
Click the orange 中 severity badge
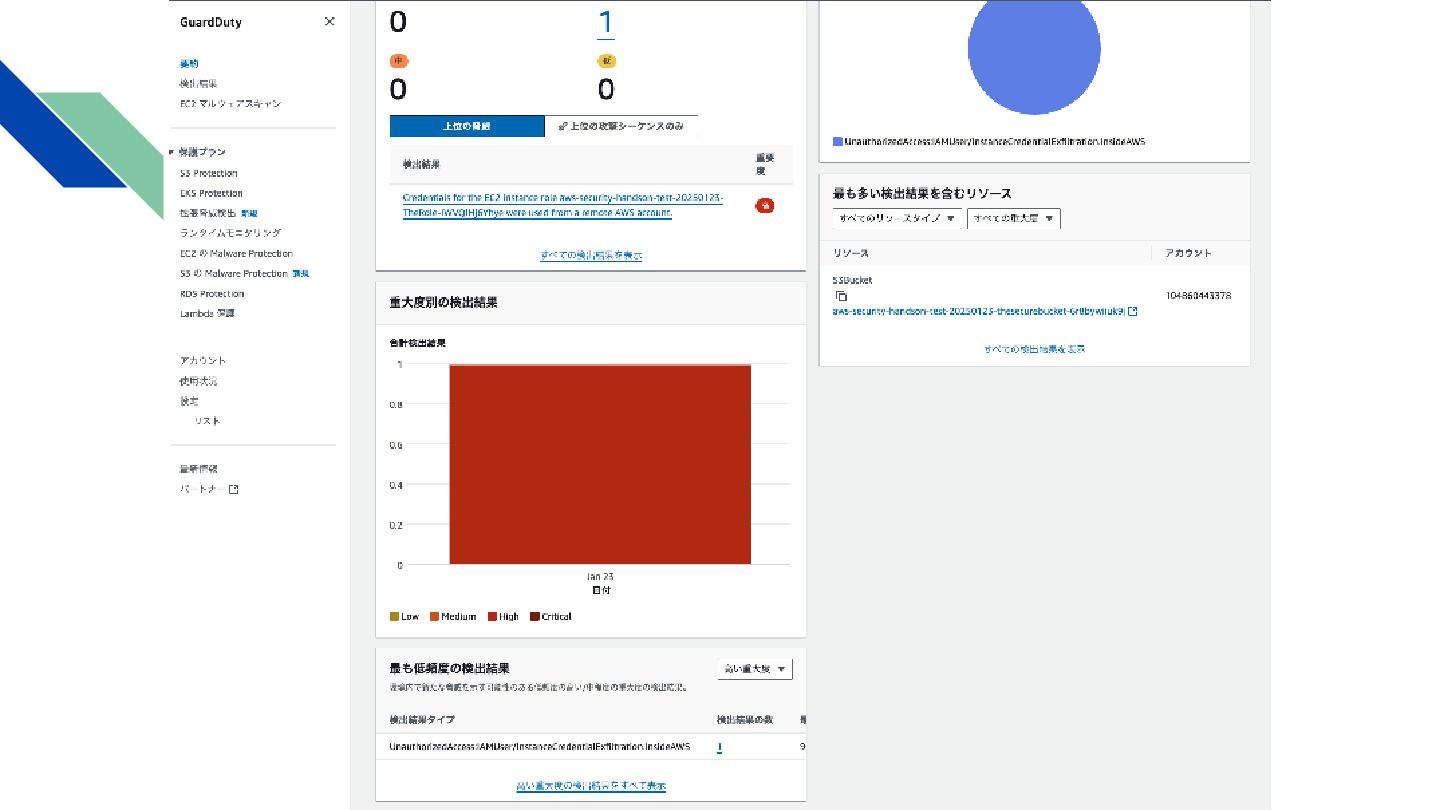click(x=398, y=61)
